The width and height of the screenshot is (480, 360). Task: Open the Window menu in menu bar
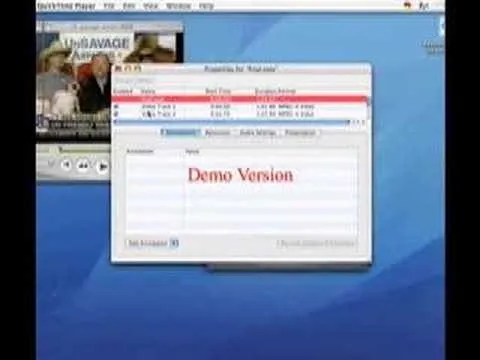(x=178, y=6)
